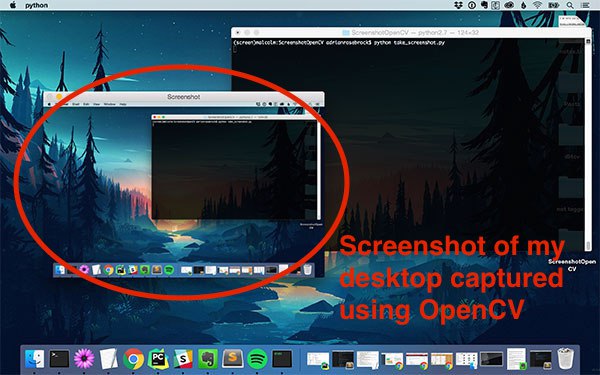
Task: Open Finder from the Dock
Action: pos(34,359)
